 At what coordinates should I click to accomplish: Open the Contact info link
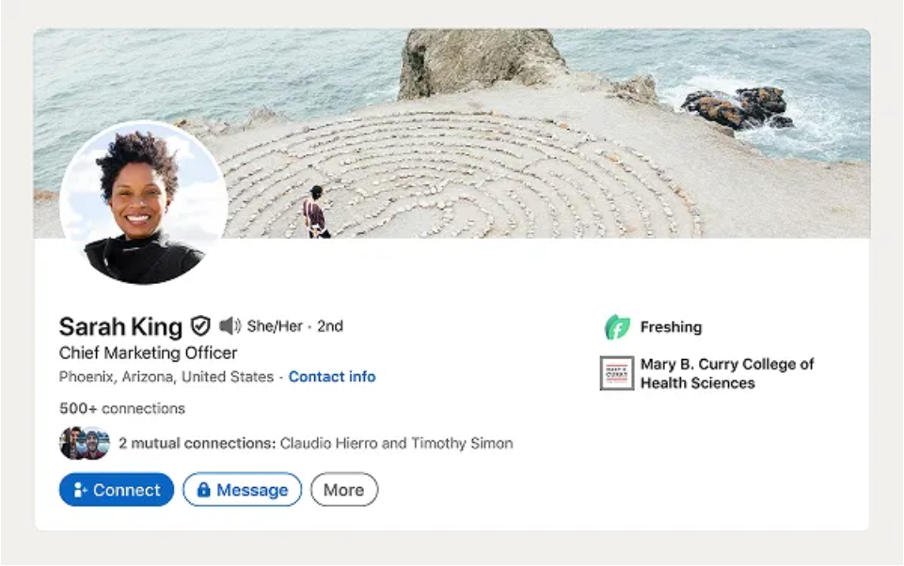click(332, 377)
